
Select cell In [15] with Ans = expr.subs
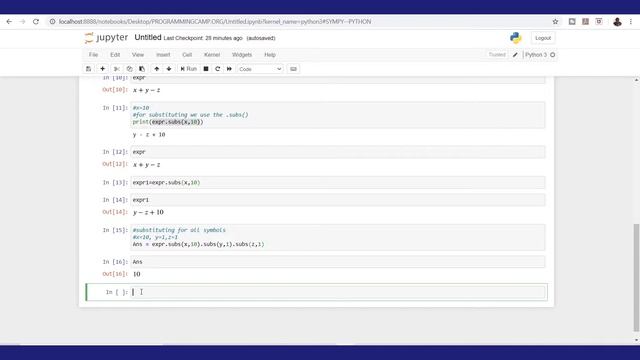338,237
